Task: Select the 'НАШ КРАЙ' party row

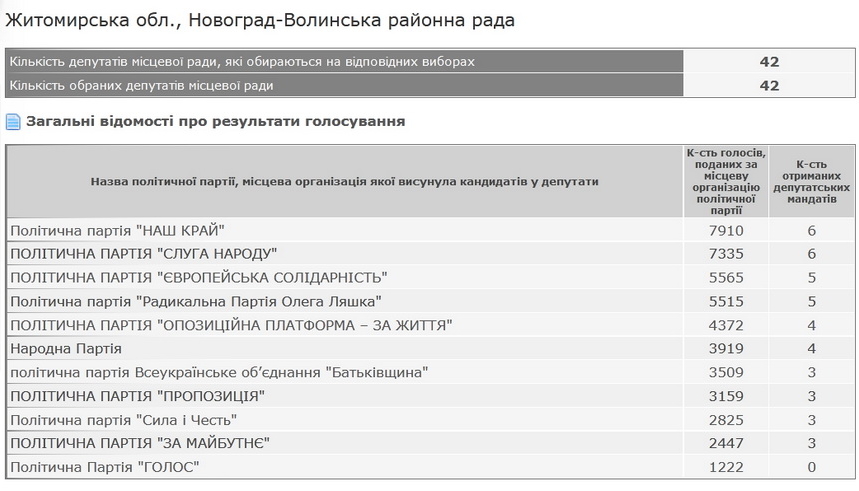Action: [x=117, y=231]
